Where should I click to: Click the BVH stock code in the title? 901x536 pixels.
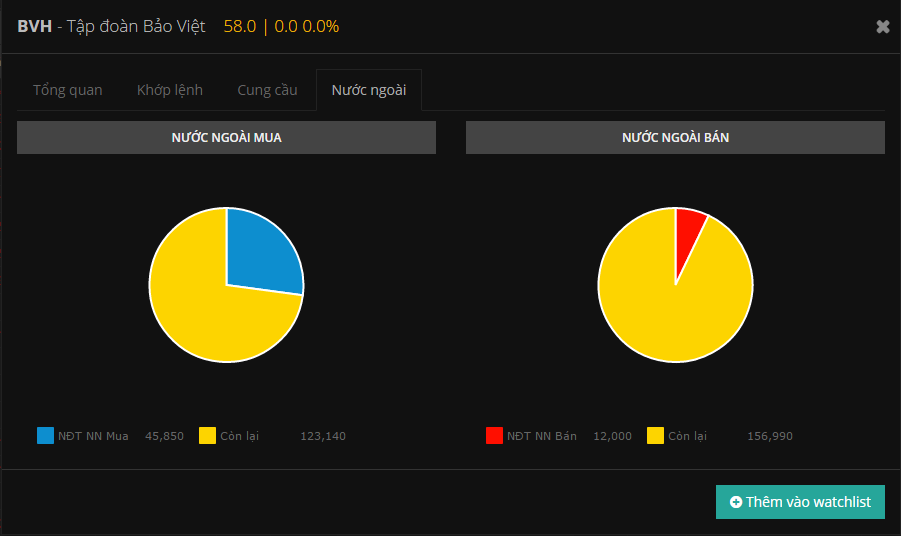pos(34,27)
